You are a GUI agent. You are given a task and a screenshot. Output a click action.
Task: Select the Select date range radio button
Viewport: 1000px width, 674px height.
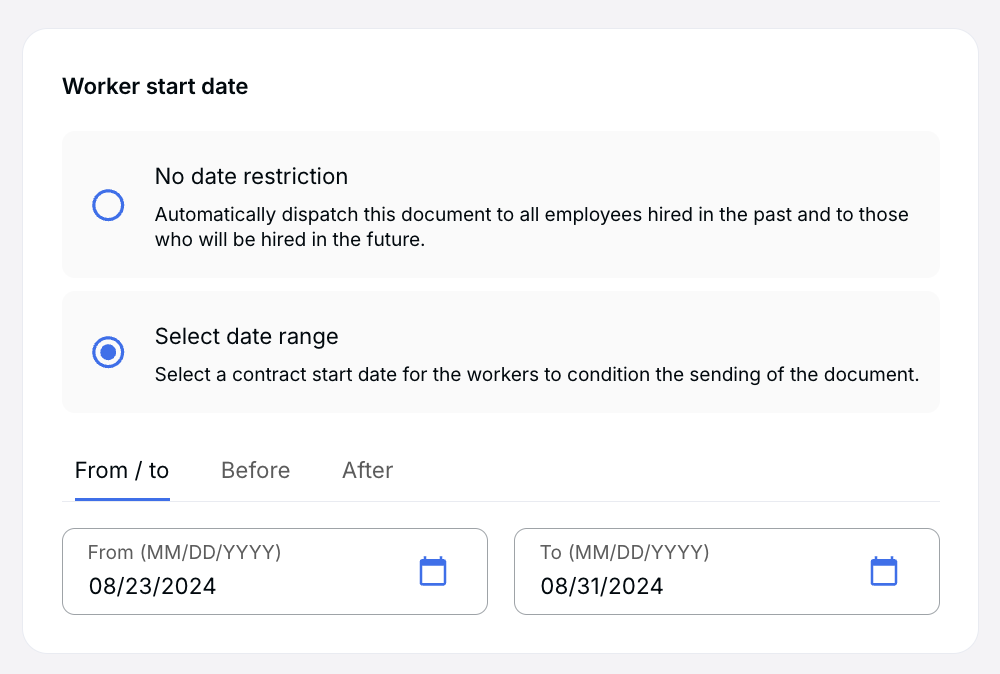tap(108, 352)
